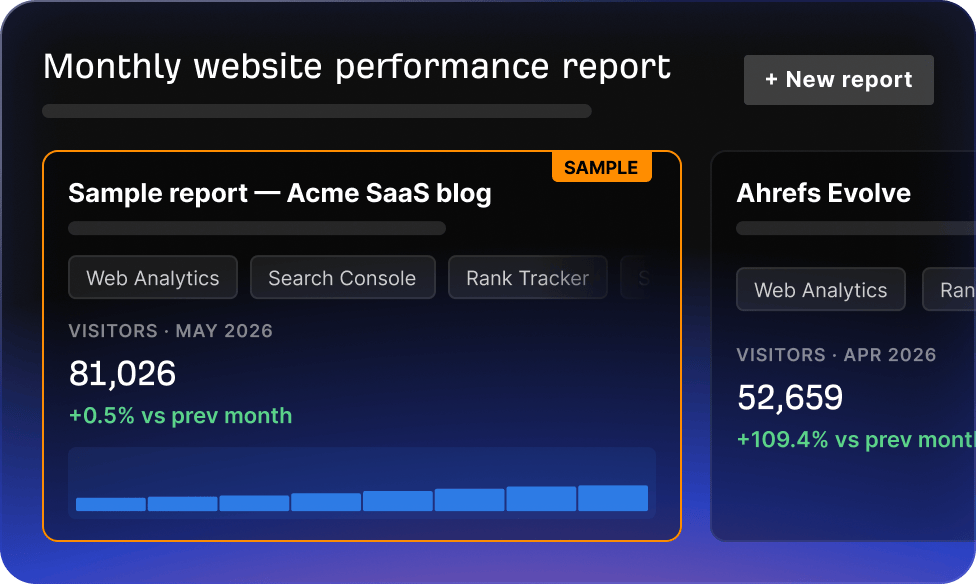Click 'VISITORS · MAY 2026' label
Screen dimensions: 976x584
pyautogui.click(x=171, y=331)
